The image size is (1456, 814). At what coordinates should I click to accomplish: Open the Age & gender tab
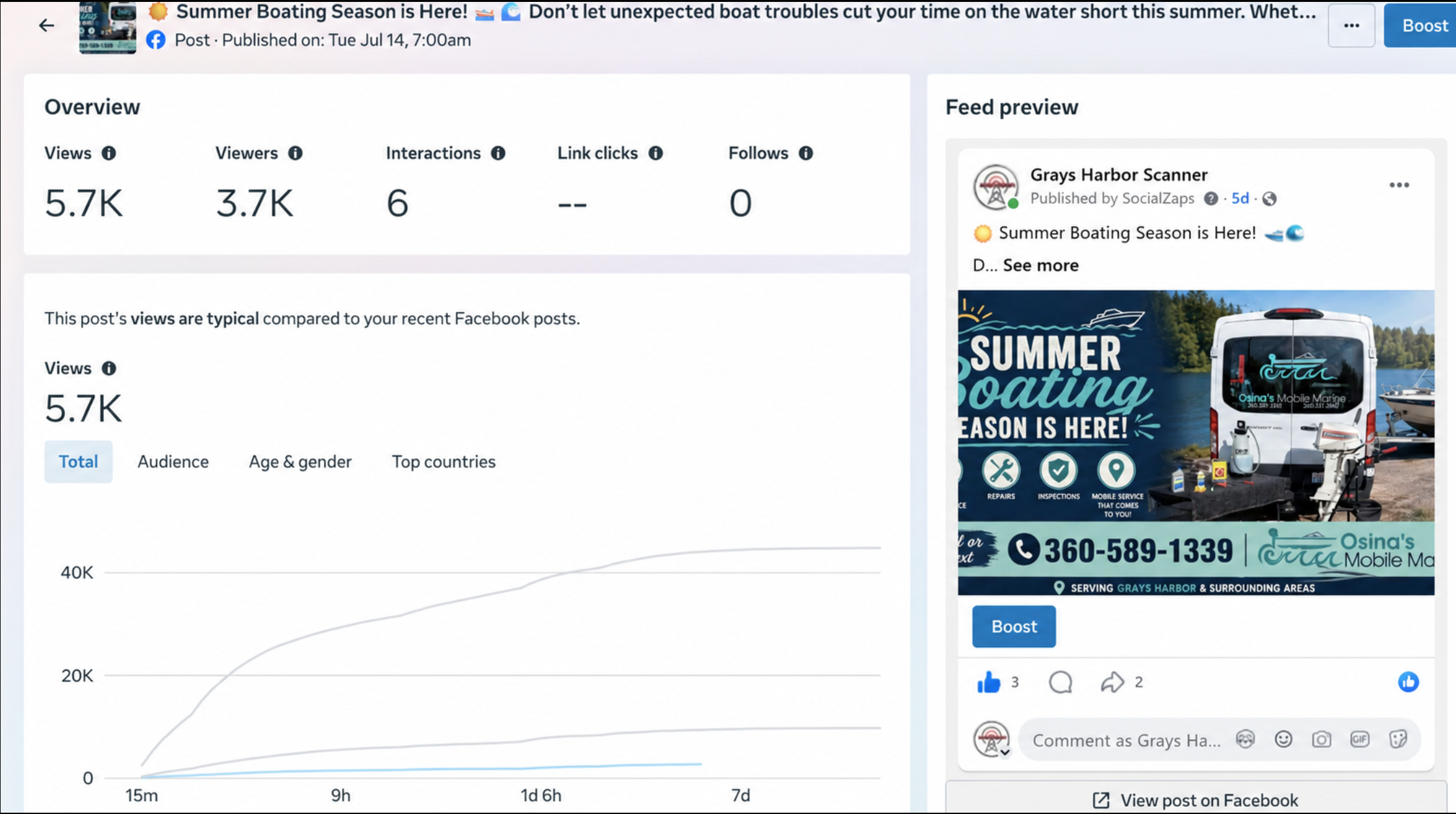[x=300, y=462]
